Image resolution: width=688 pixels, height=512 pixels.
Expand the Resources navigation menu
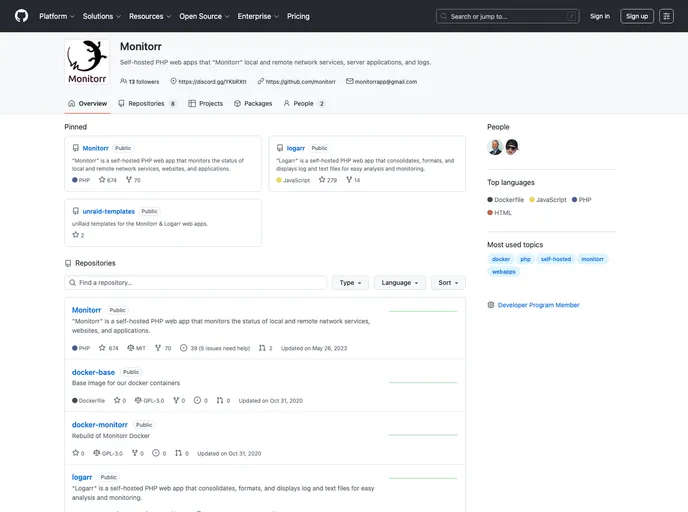pos(150,16)
